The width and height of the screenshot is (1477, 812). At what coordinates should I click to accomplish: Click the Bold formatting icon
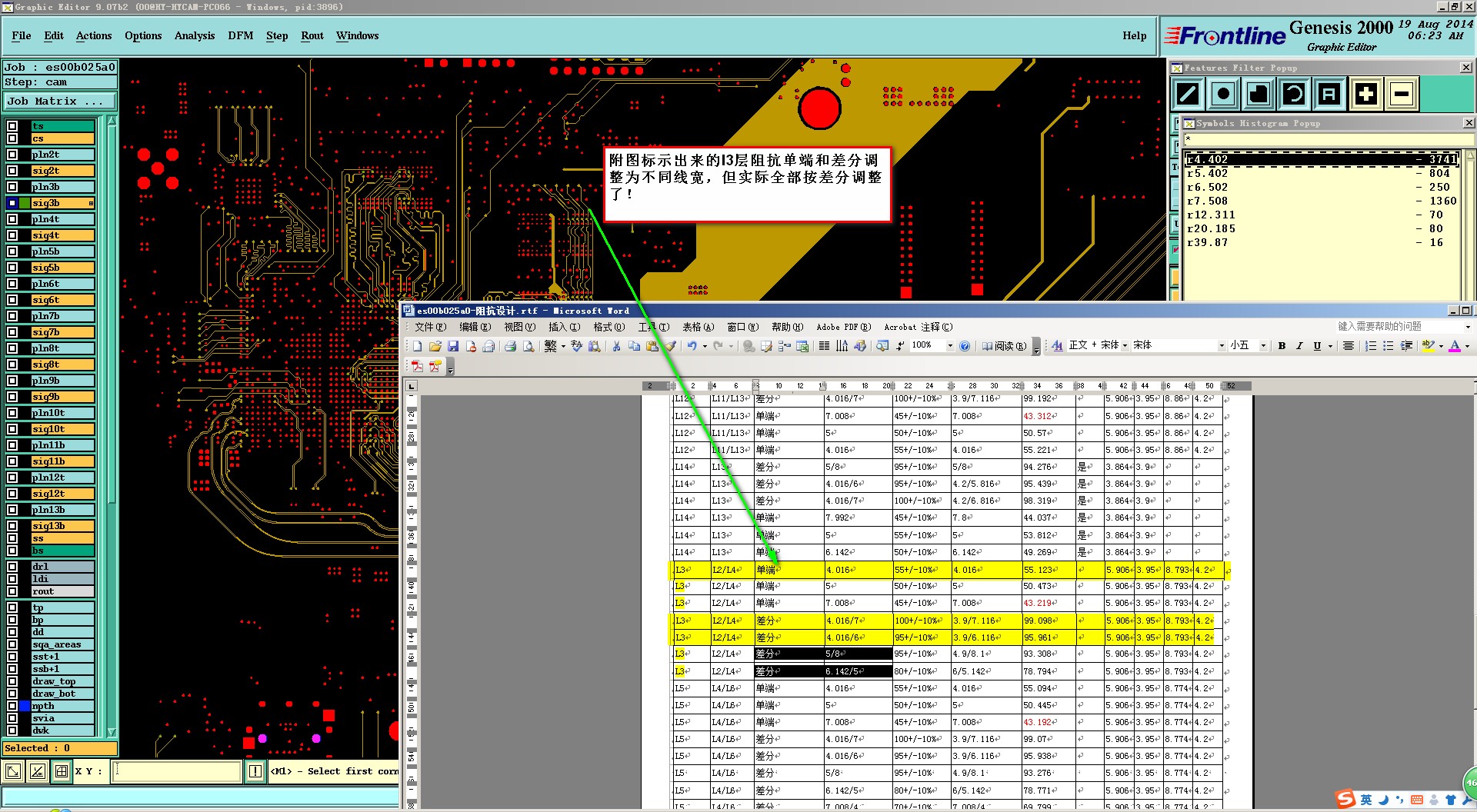pyautogui.click(x=1282, y=346)
